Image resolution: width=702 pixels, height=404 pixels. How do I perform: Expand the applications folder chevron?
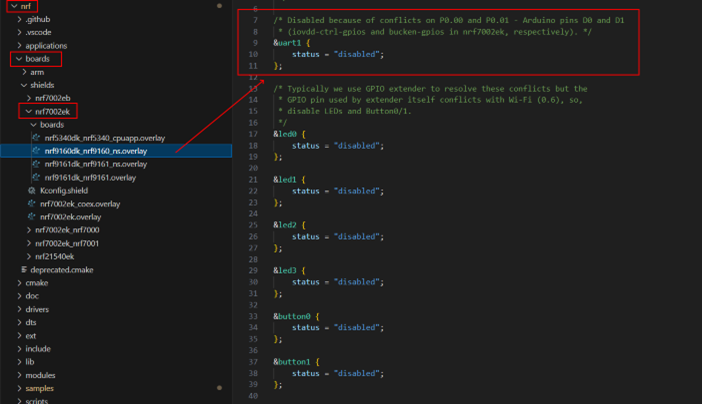[19, 46]
